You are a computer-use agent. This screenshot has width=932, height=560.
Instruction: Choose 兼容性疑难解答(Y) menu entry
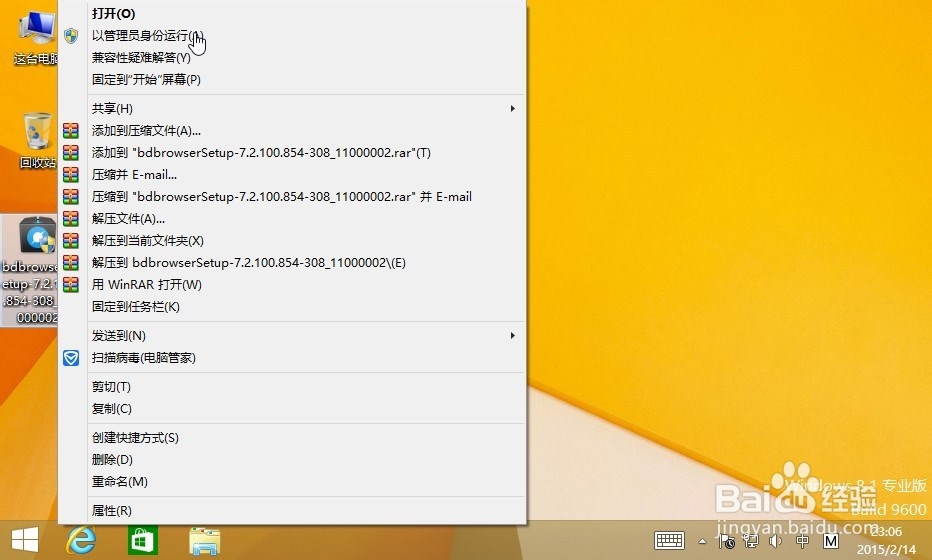pos(292,58)
